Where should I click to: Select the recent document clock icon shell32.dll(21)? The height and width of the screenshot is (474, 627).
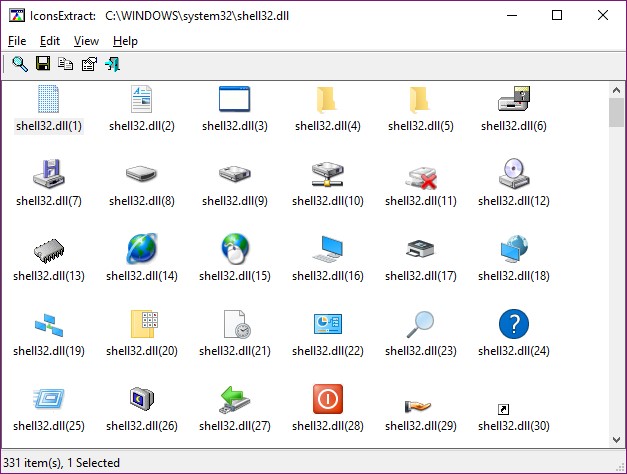tap(237, 324)
